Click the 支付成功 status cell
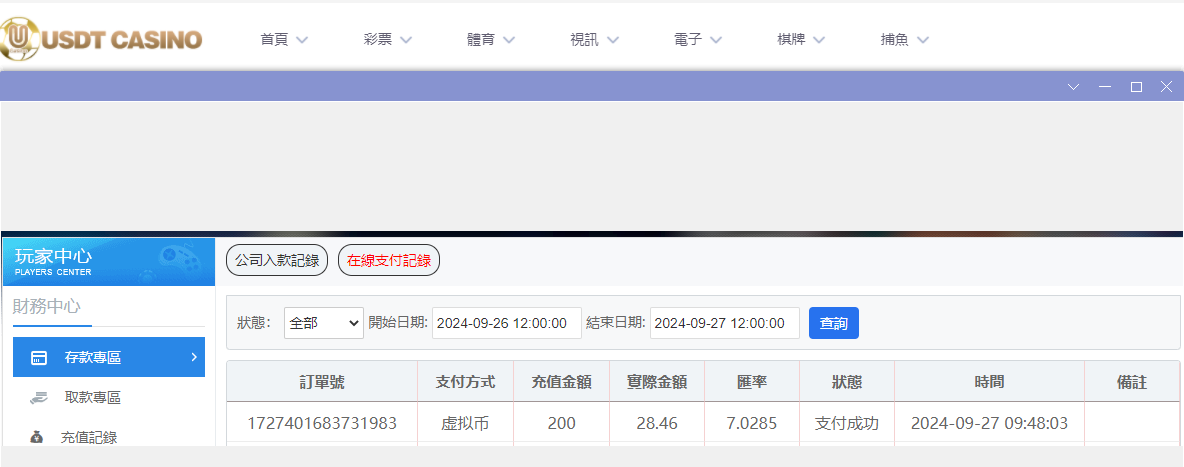This screenshot has height=467, width=1184. (x=846, y=423)
